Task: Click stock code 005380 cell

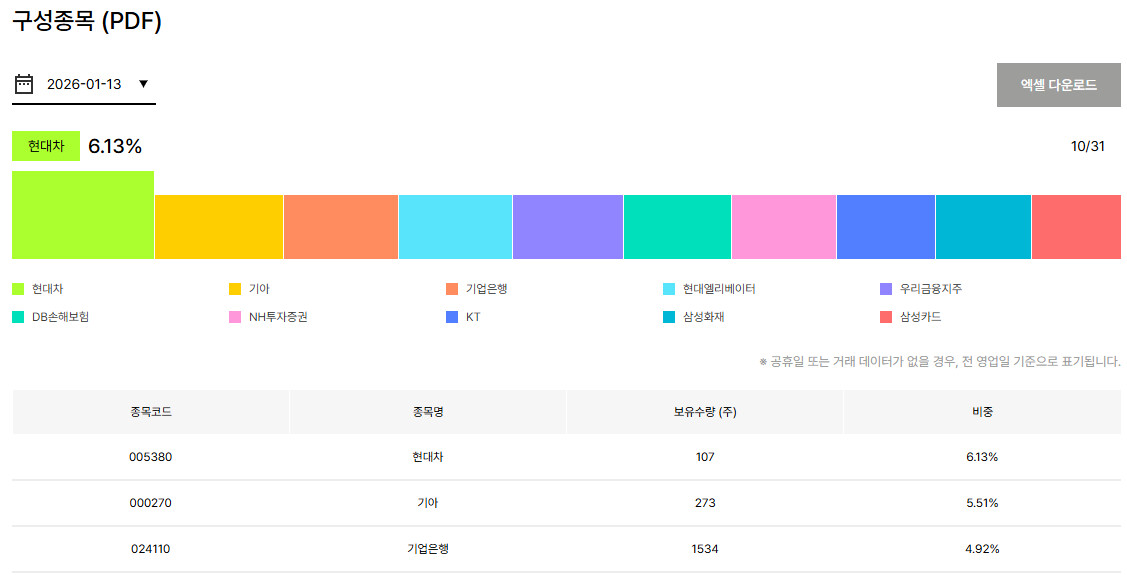Action: pyautogui.click(x=150, y=457)
